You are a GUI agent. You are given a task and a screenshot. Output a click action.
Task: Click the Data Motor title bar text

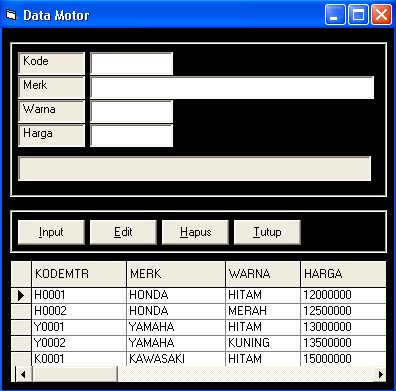coord(56,15)
